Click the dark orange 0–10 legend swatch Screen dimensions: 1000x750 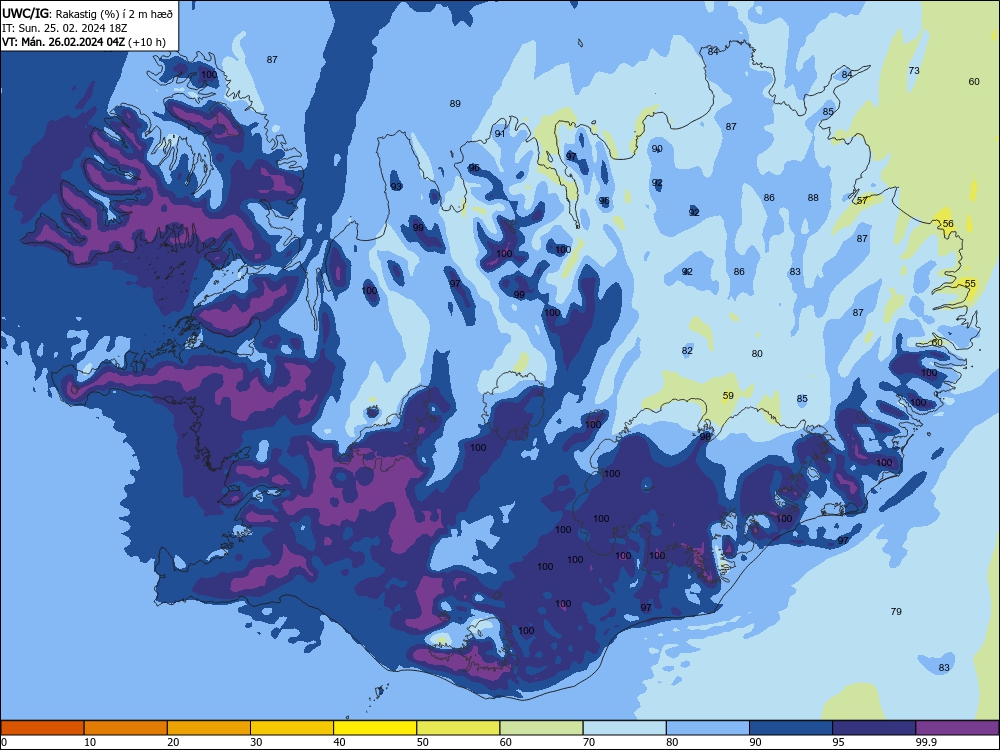click(42, 728)
